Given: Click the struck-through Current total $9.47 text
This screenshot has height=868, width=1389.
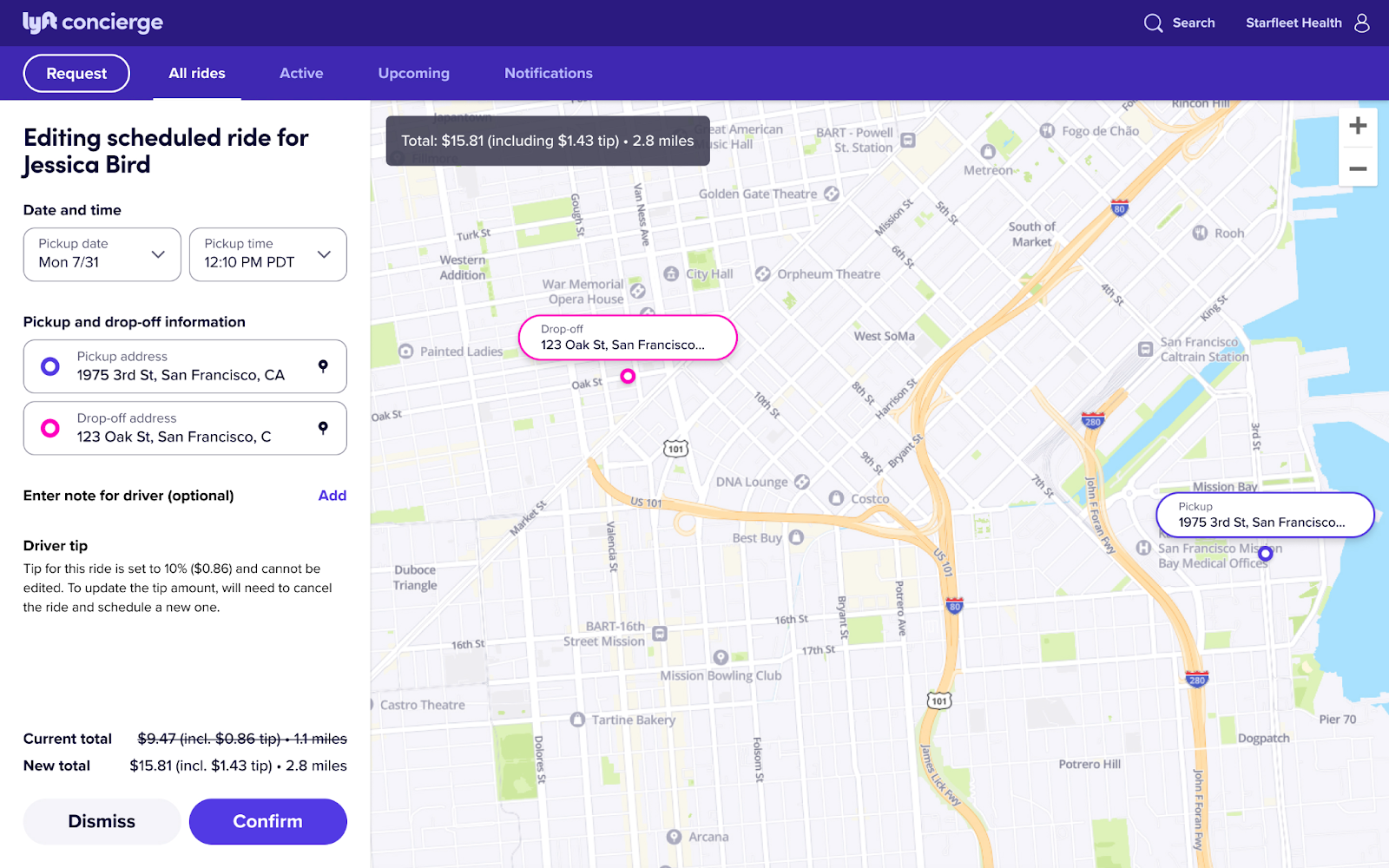Looking at the screenshot, I should [242, 739].
